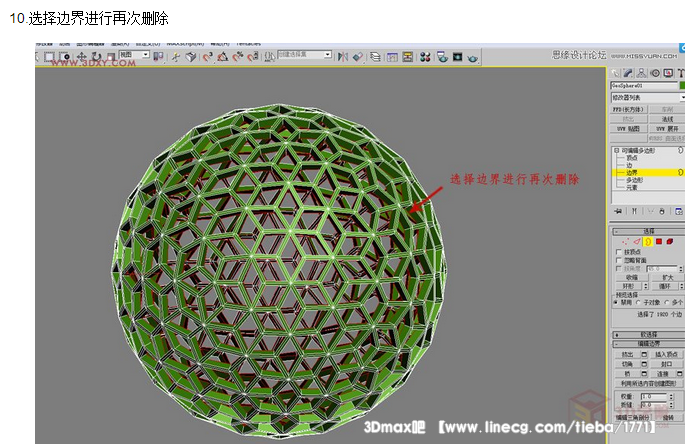Open the 修改器列表 dropdown
Screen dimensions: 685x444
pos(647,97)
